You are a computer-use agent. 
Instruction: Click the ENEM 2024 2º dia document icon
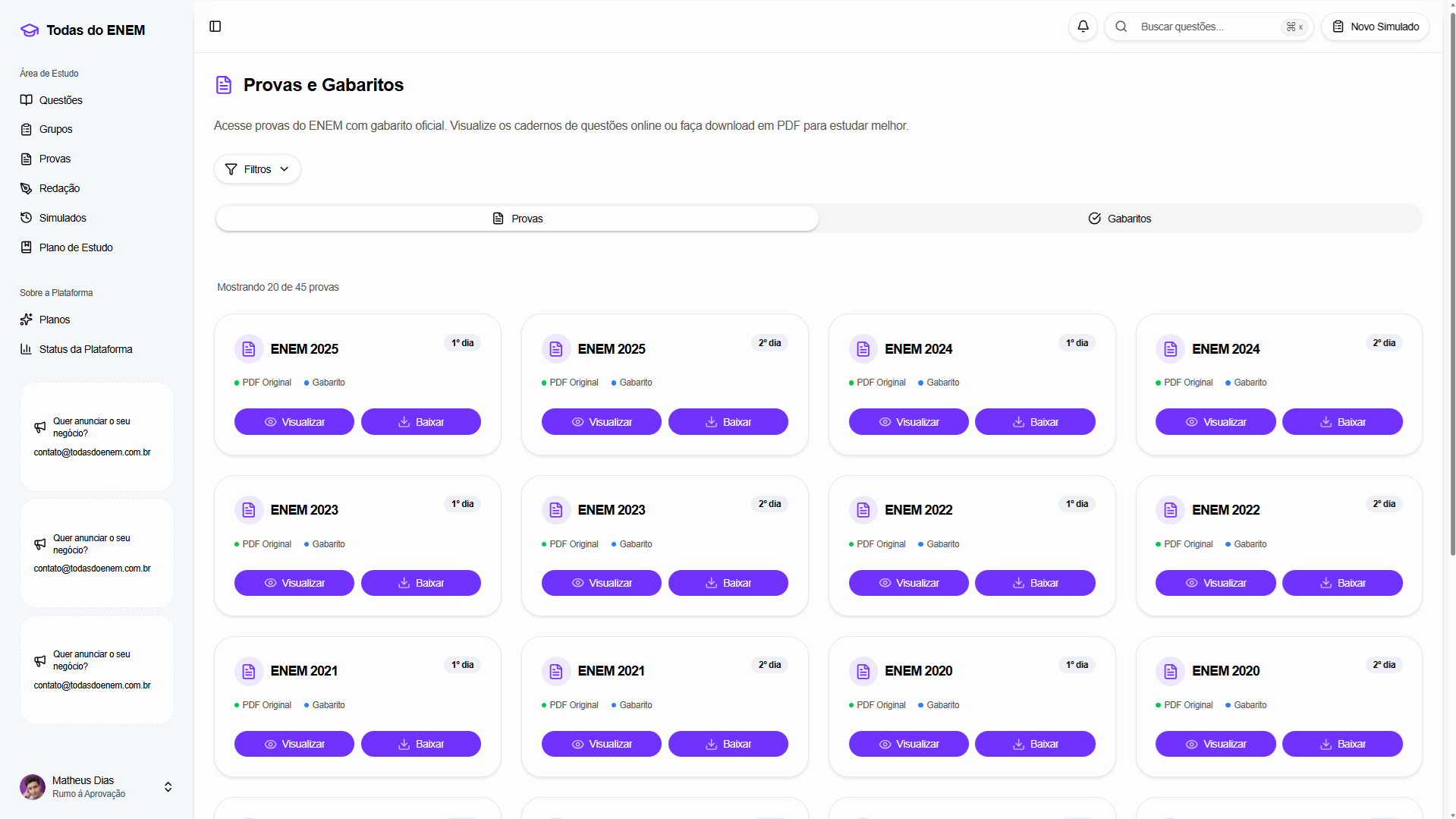1171,349
